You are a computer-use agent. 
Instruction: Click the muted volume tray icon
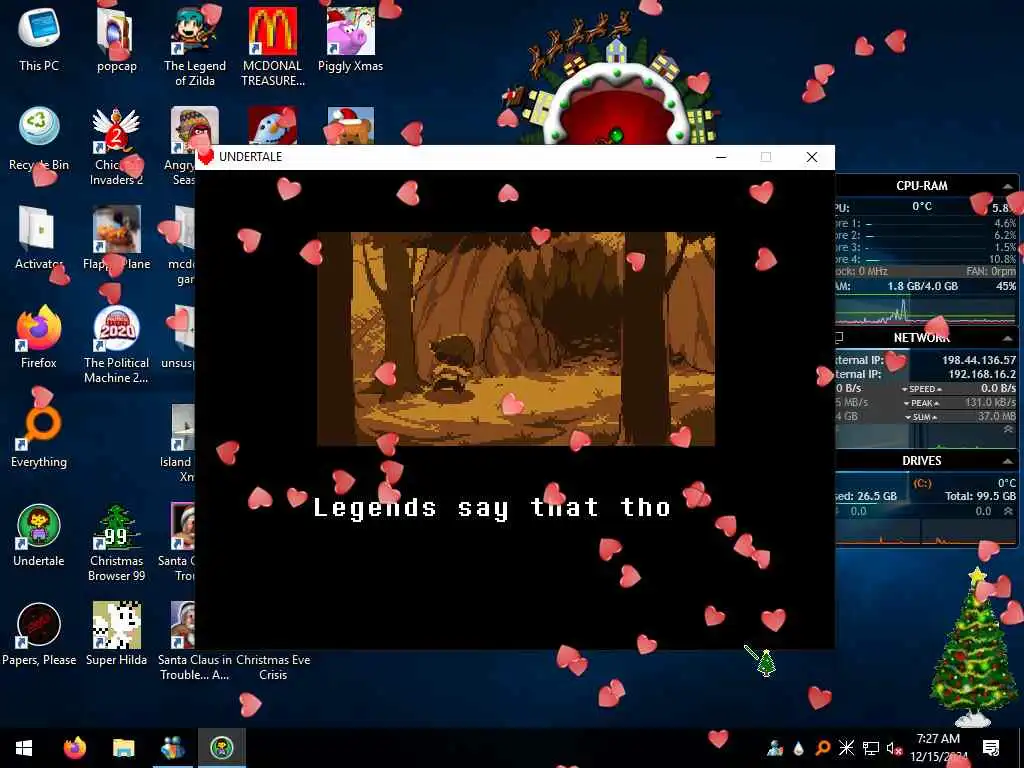(894, 748)
